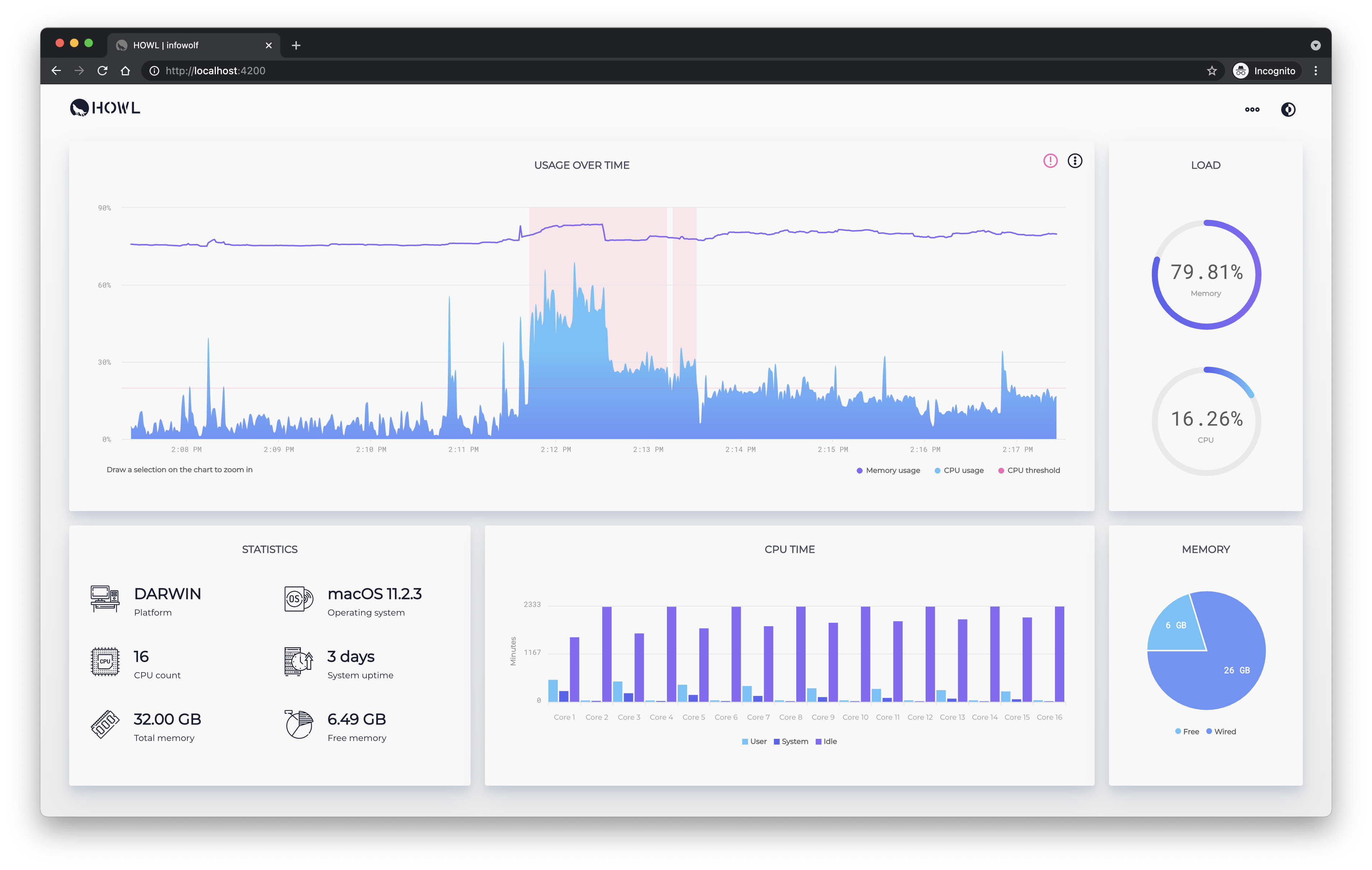Click the 79.81% Memory load gauge
This screenshot has height=870, width=1372.
1206,275
